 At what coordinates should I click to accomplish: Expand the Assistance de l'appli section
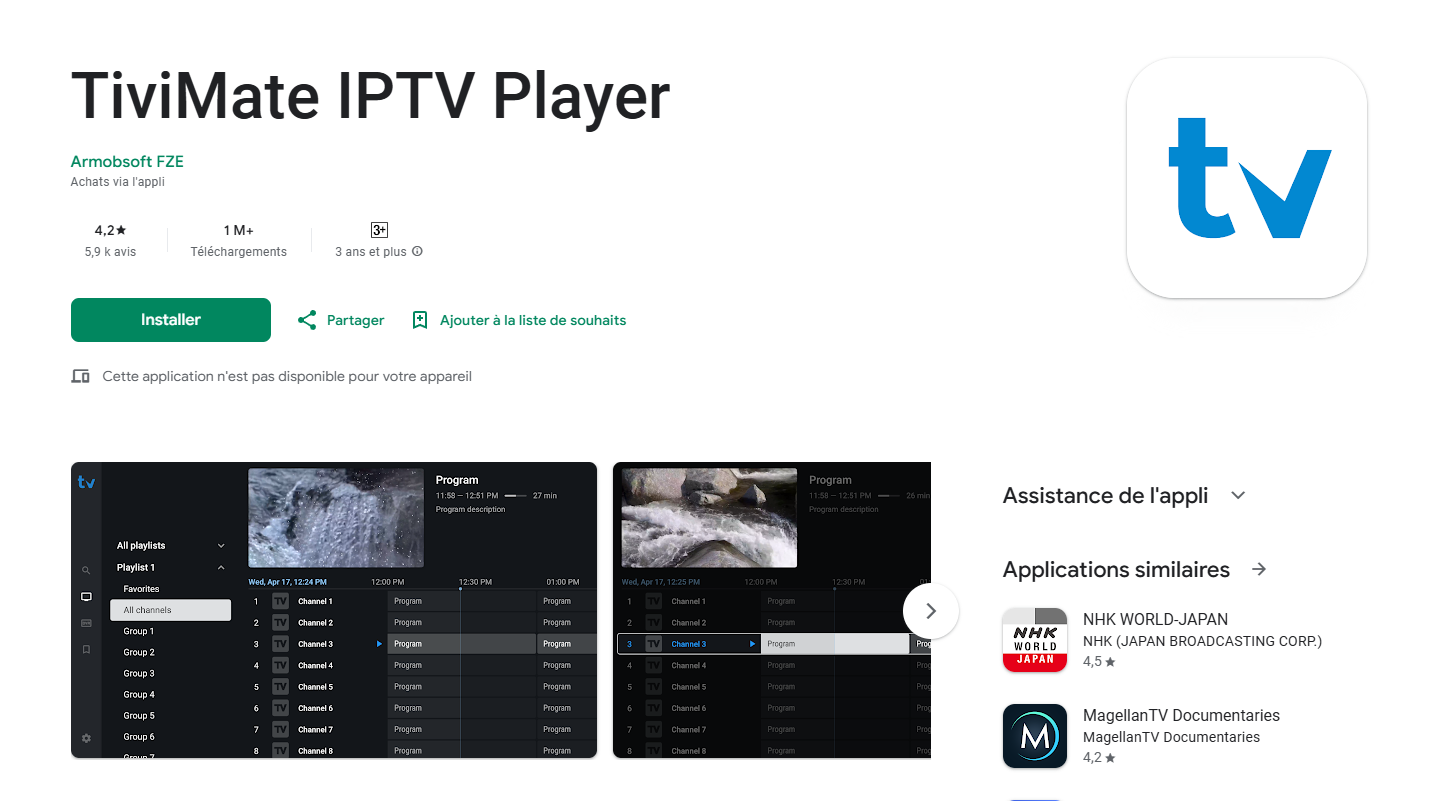(x=1238, y=495)
